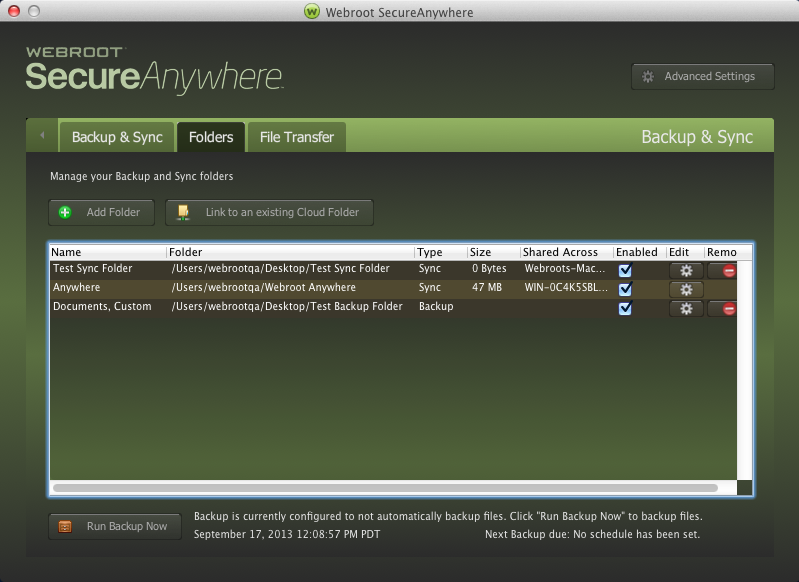Click the Add Folder button
Image resolution: width=799 pixels, height=582 pixels.
(x=101, y=213)
